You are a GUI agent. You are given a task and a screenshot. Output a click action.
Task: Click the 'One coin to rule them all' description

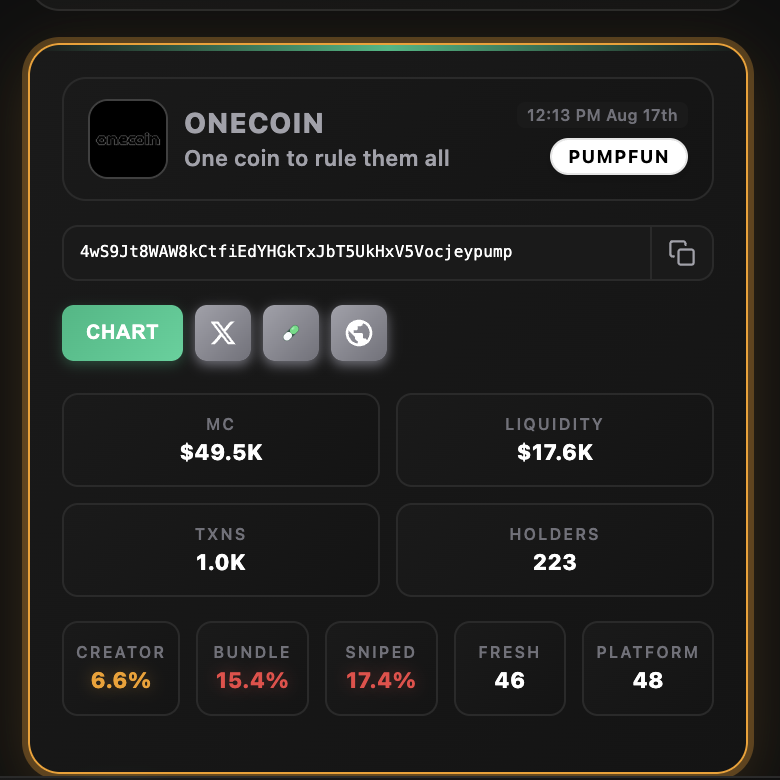[x=317, y=159]
